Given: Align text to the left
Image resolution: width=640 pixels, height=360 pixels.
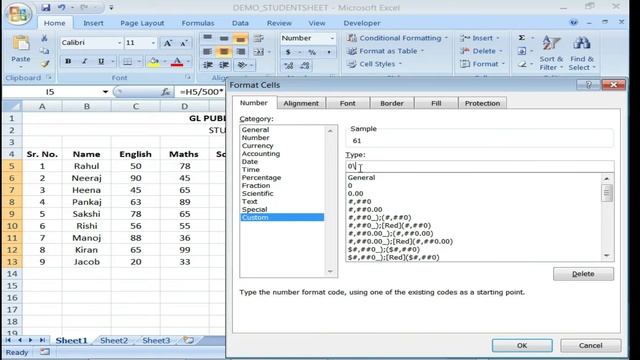Looking at the screenshot, I should pyautogui.click(x=207, y=51).
